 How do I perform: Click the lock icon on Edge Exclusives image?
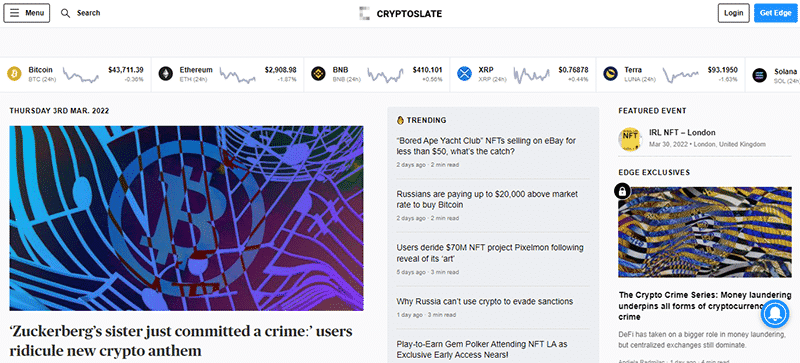[x=622, y=191]
